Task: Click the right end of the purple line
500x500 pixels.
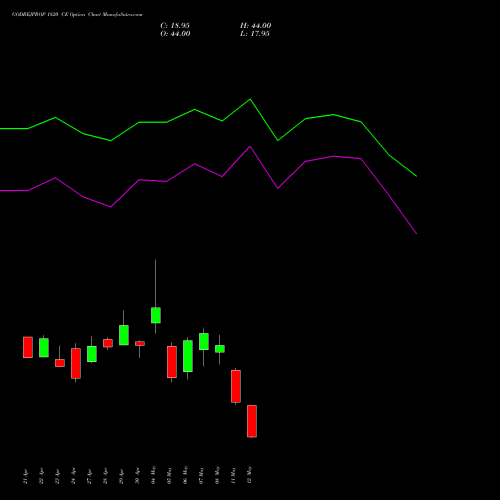Action: 416,233
